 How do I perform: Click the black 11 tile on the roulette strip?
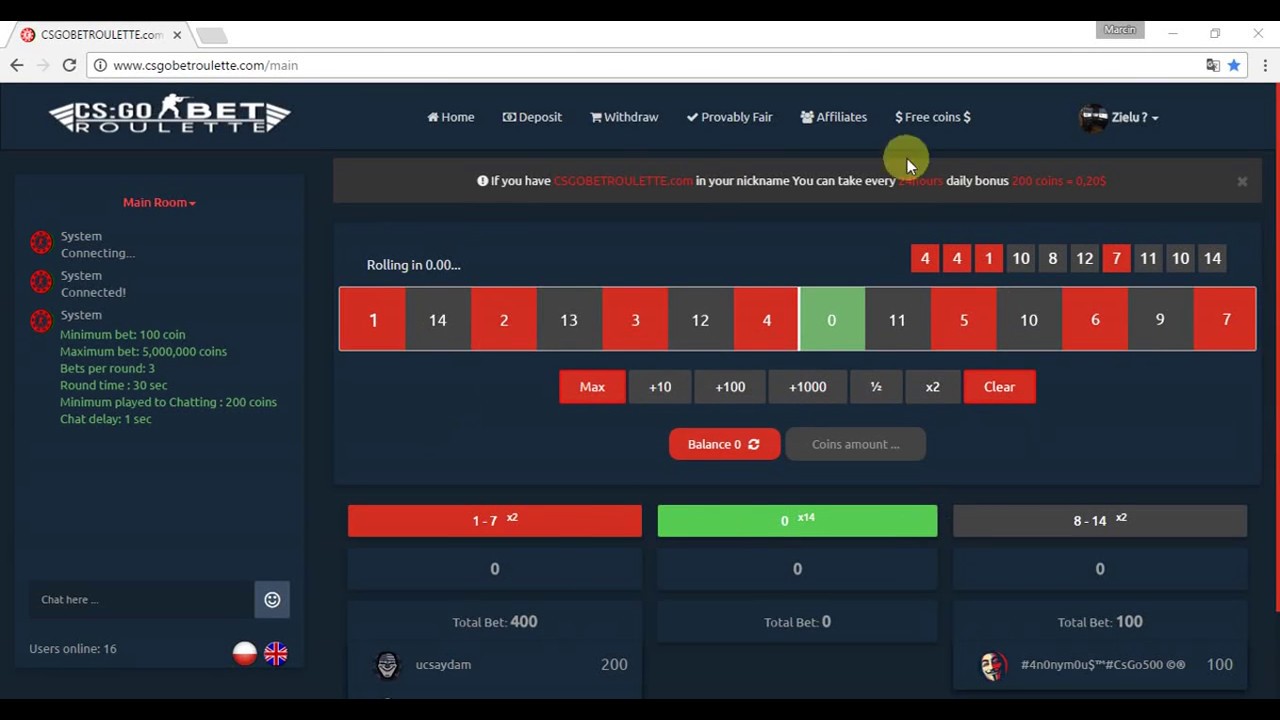coord(897,320)
